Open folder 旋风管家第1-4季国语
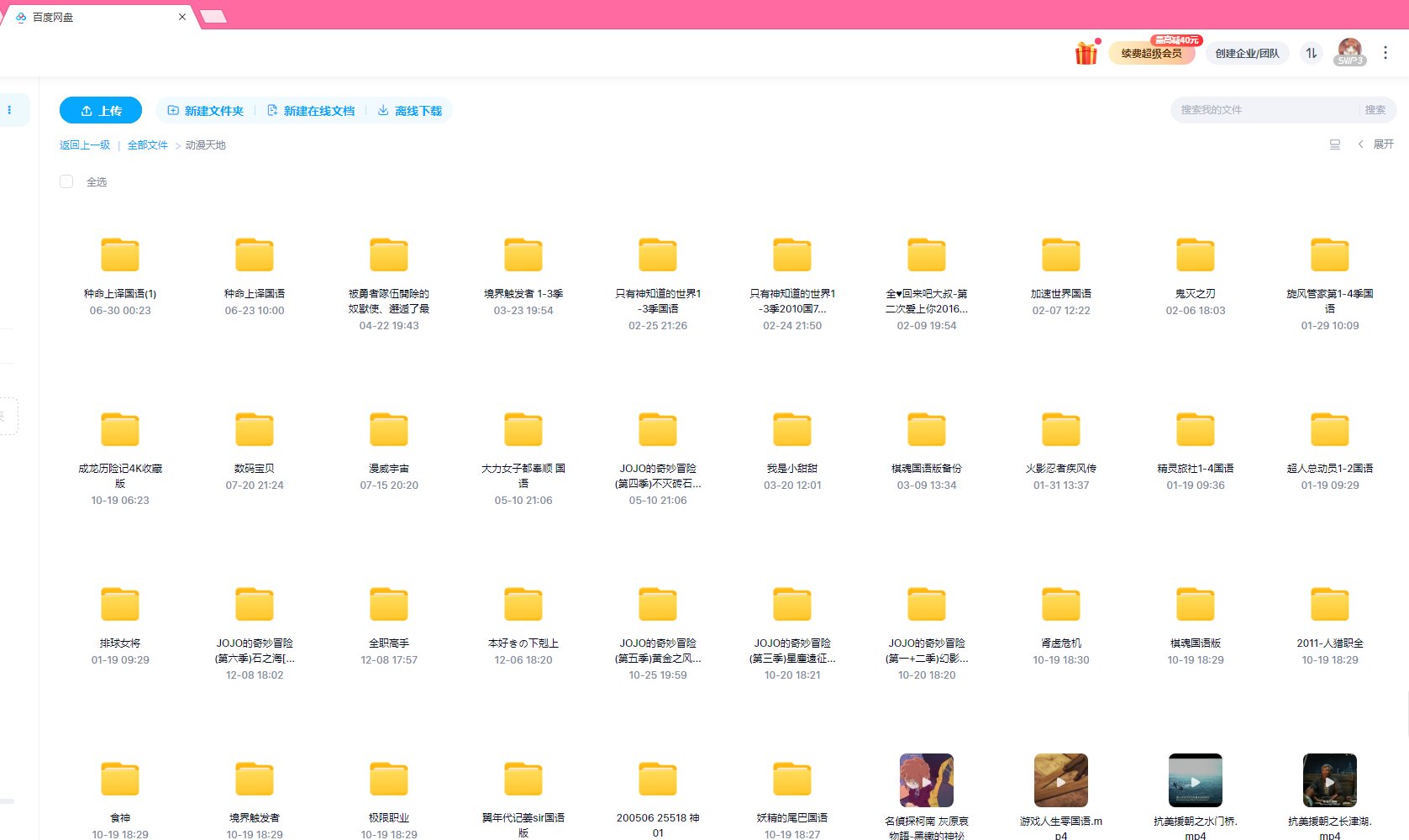 (x=1330, y=255)
